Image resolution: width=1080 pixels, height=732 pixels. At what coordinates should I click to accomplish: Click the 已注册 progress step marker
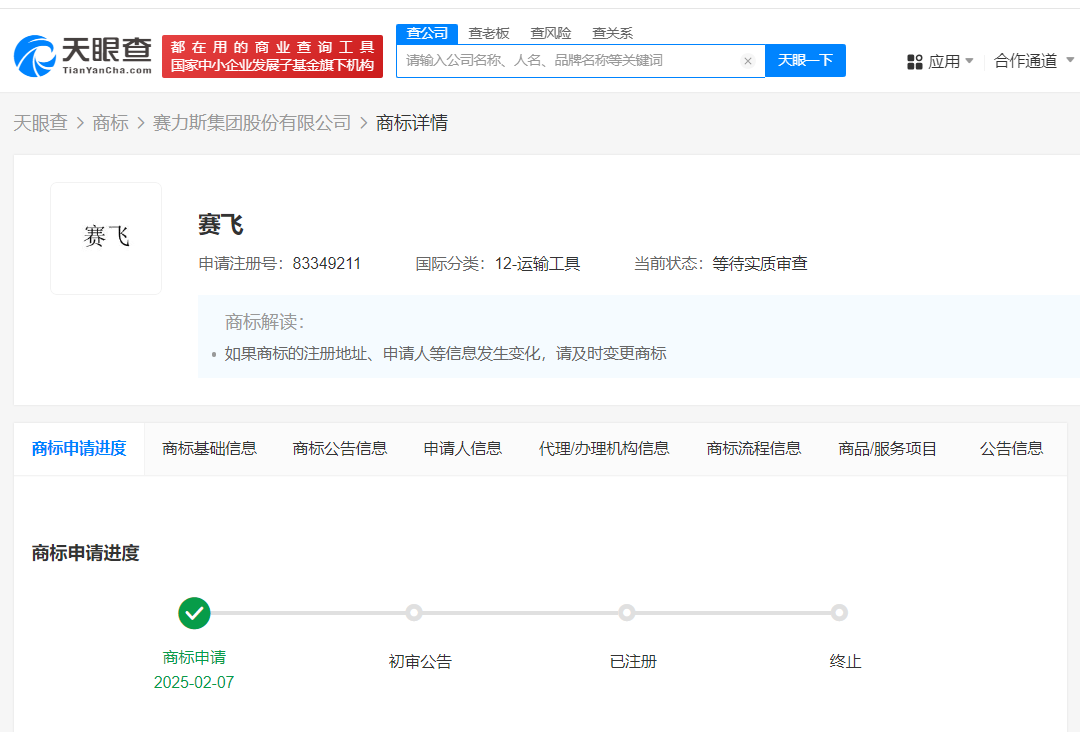[x=627, y=613]
